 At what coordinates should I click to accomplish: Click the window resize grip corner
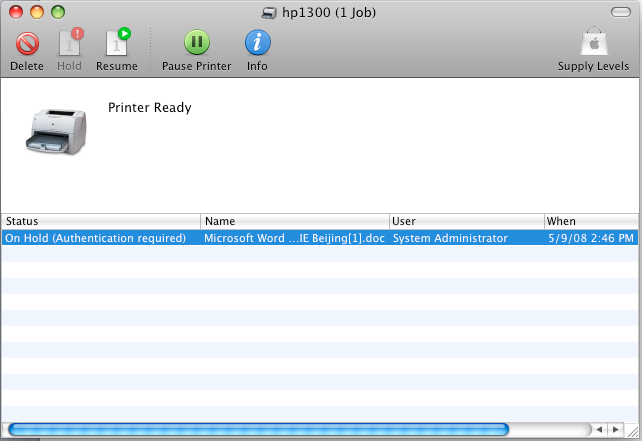[x=632, y=431]
